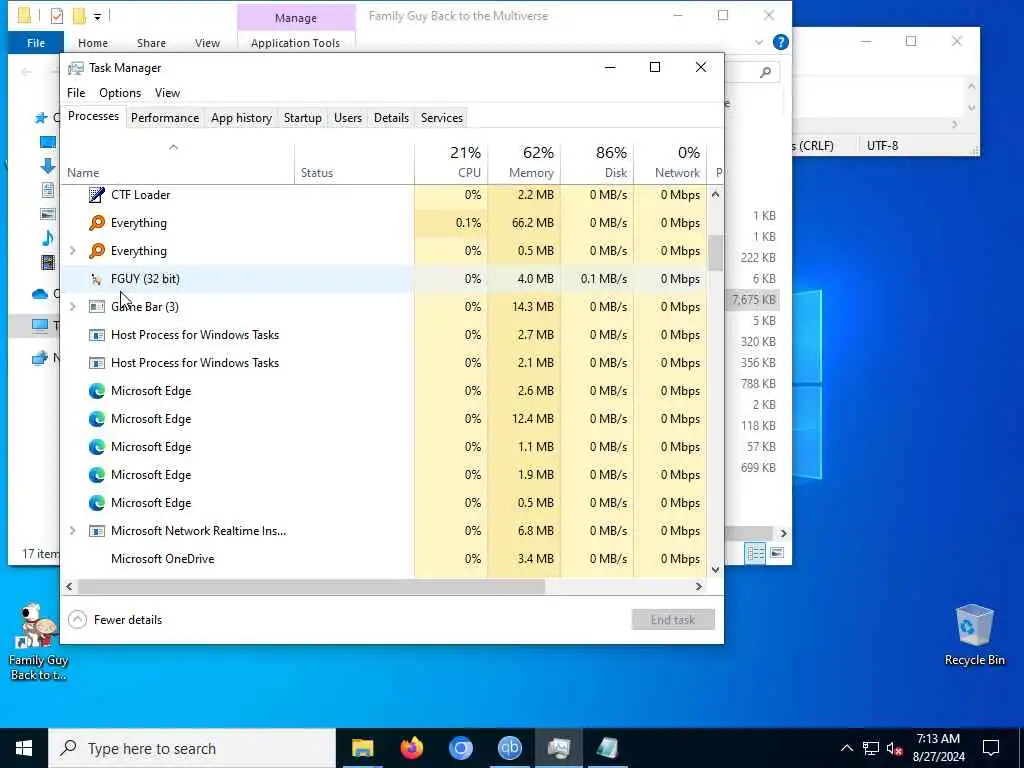Viewport: 1024px width, 768px height.
Task: Open the File tab in File Explorer
Action: [36, 42]
